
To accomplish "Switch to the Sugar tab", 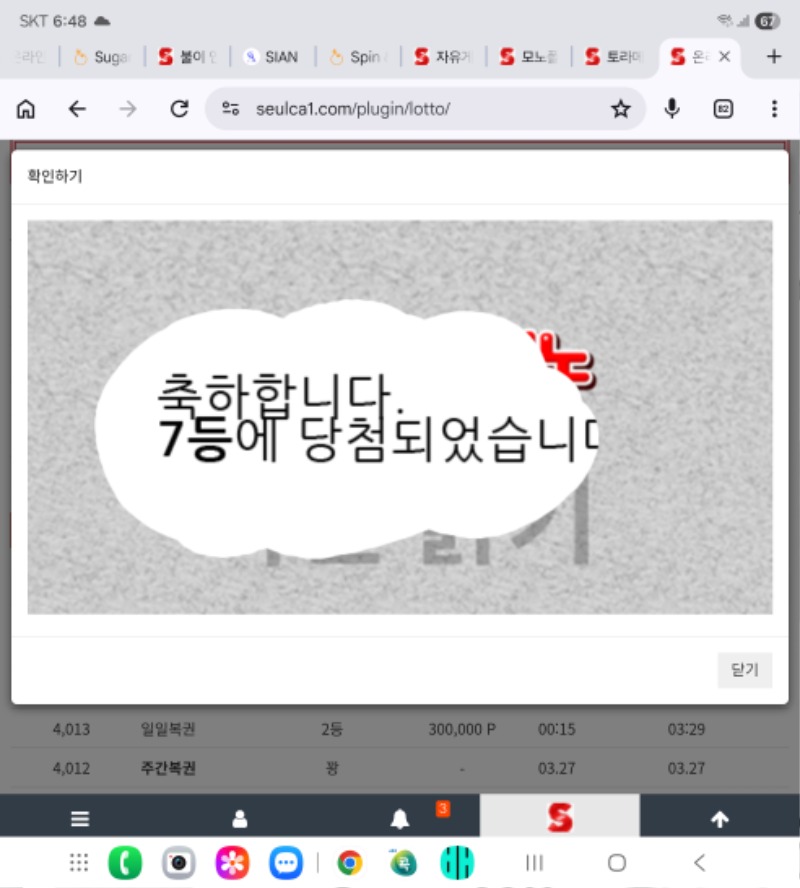I will (102, 57).
